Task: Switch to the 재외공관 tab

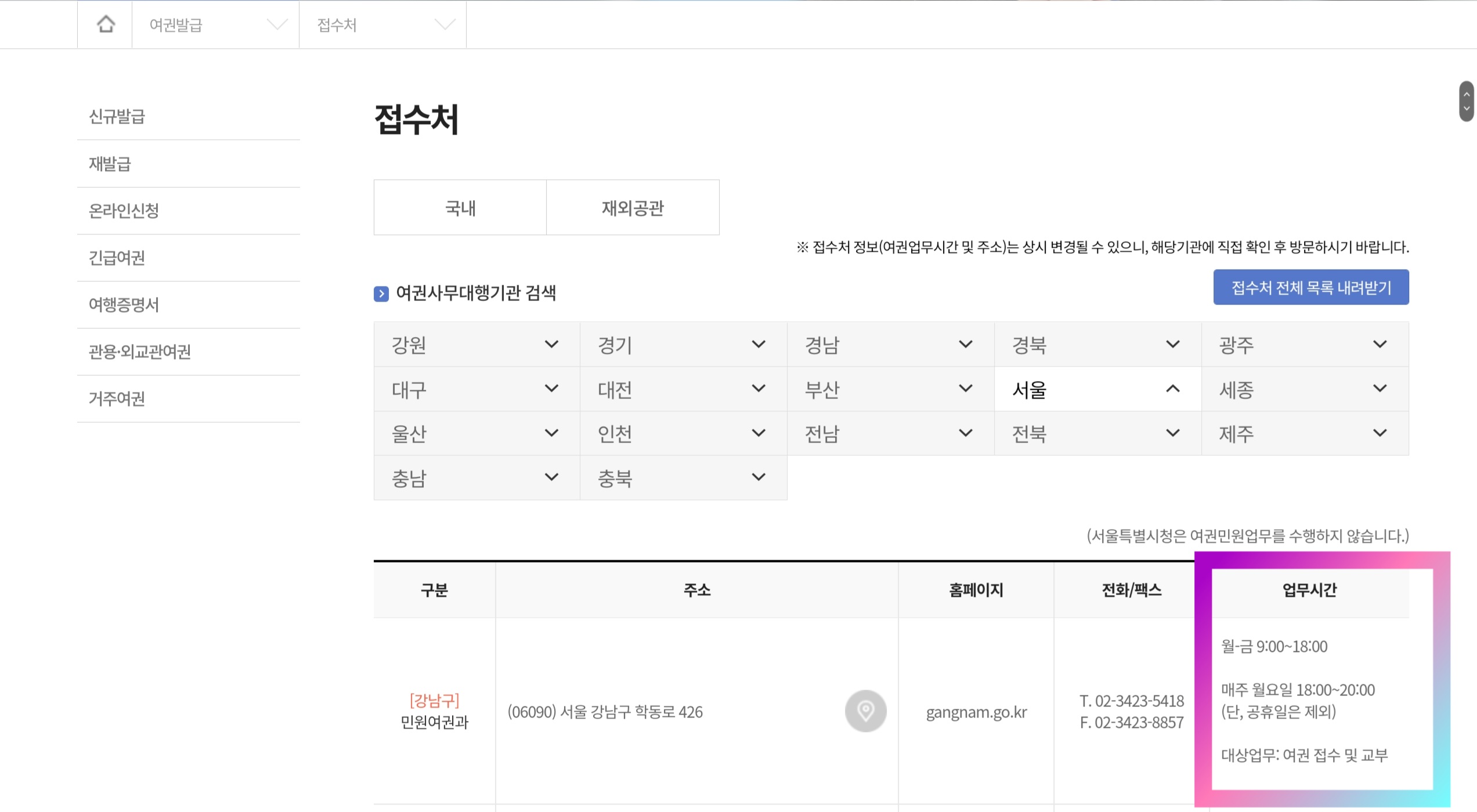Action: (x=632, y=208)
